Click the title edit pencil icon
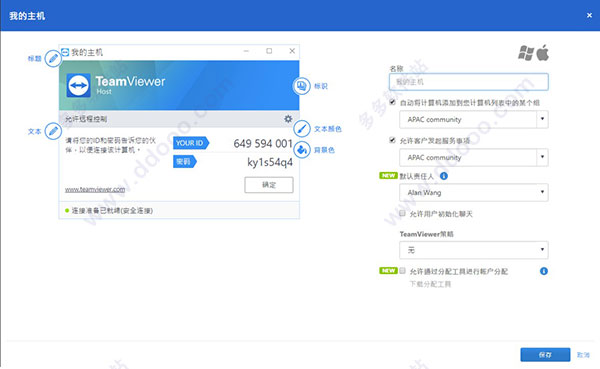This screenshot has width=600, height=369. pyautogui.click(x=53, y=59)
